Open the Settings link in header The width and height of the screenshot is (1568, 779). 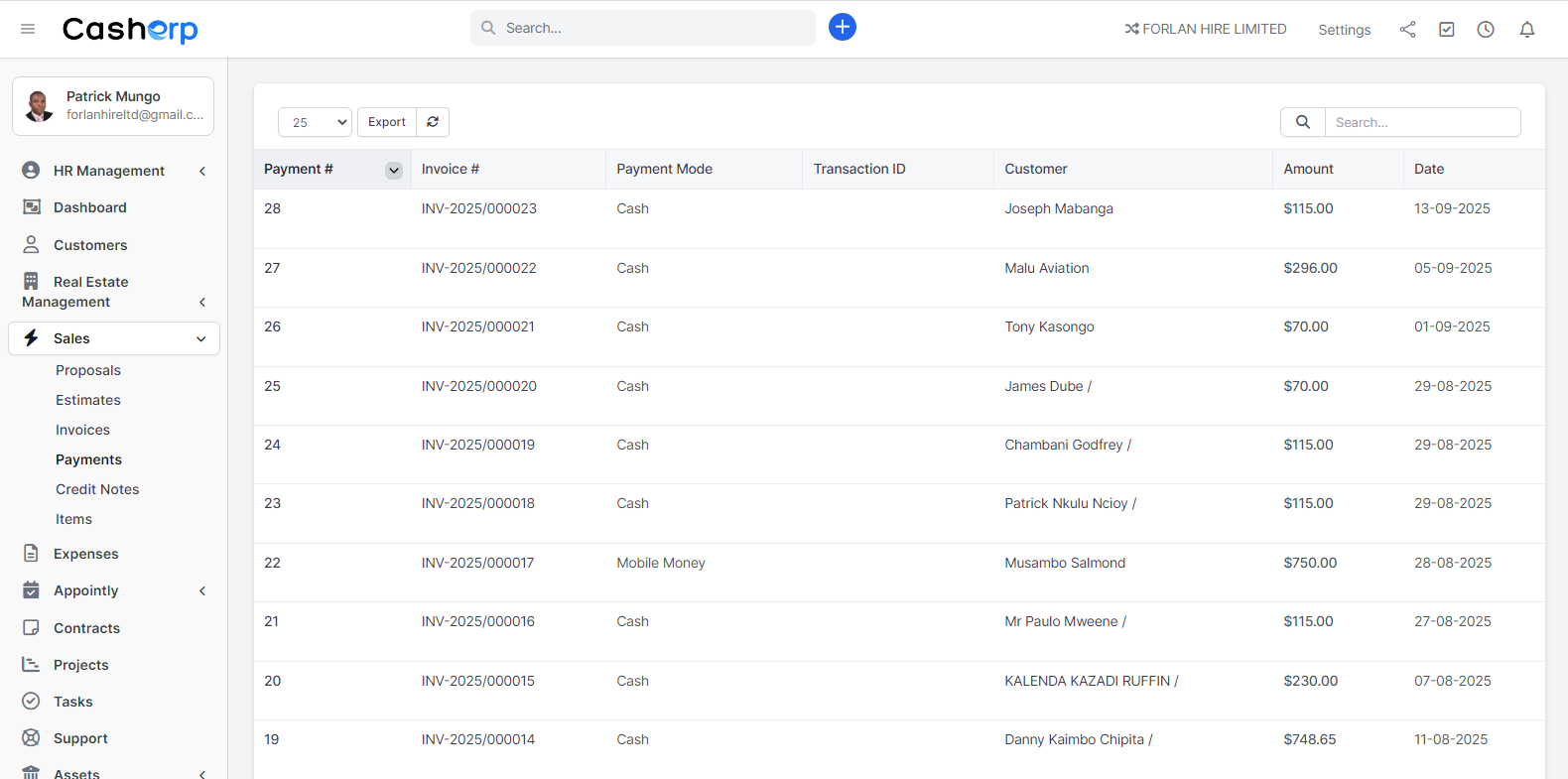click(1344, 30)
